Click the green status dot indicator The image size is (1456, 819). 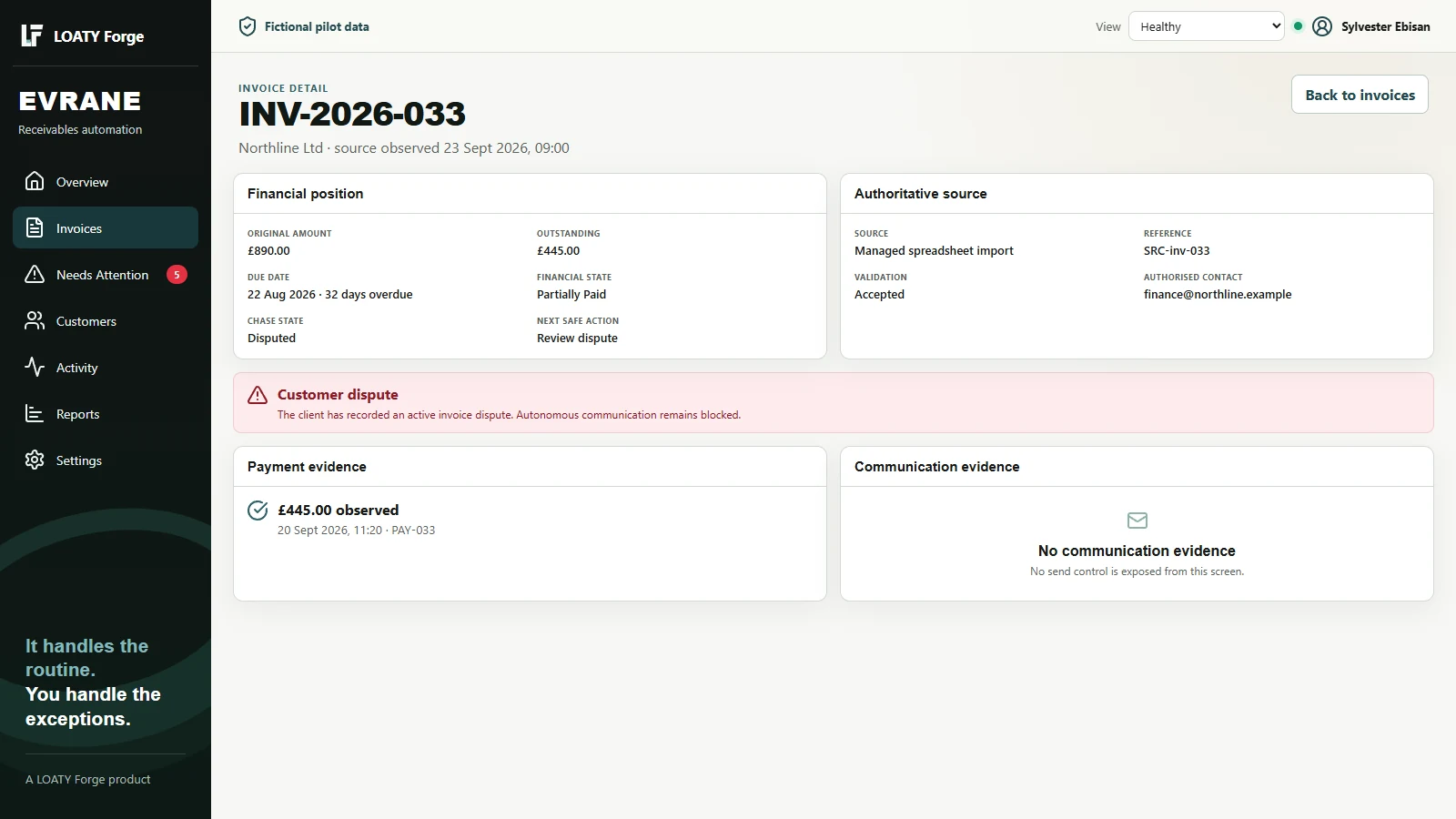pos(1298,26)
